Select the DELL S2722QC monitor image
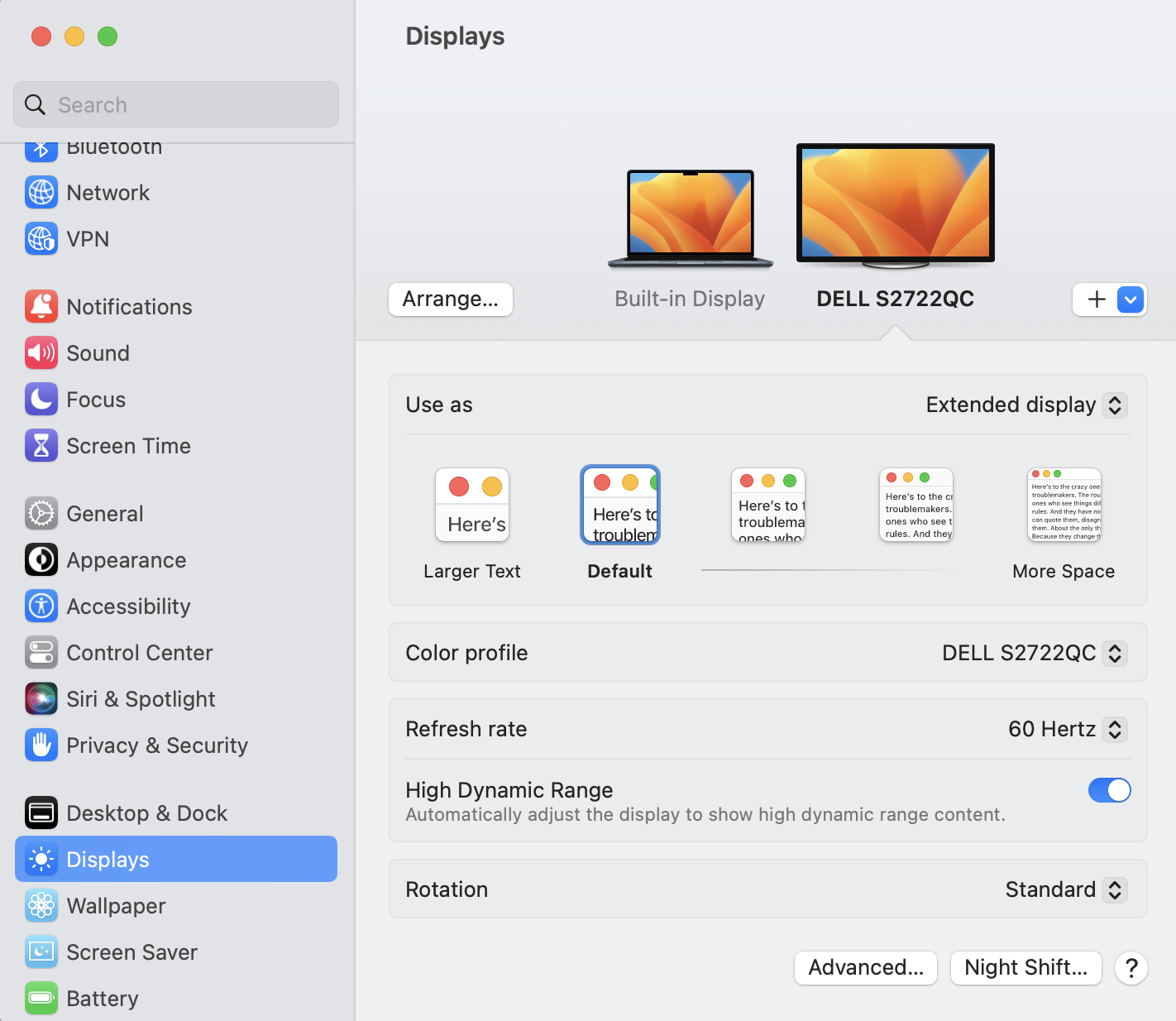Viewport: 1176px width, 1021px height. 896,206
